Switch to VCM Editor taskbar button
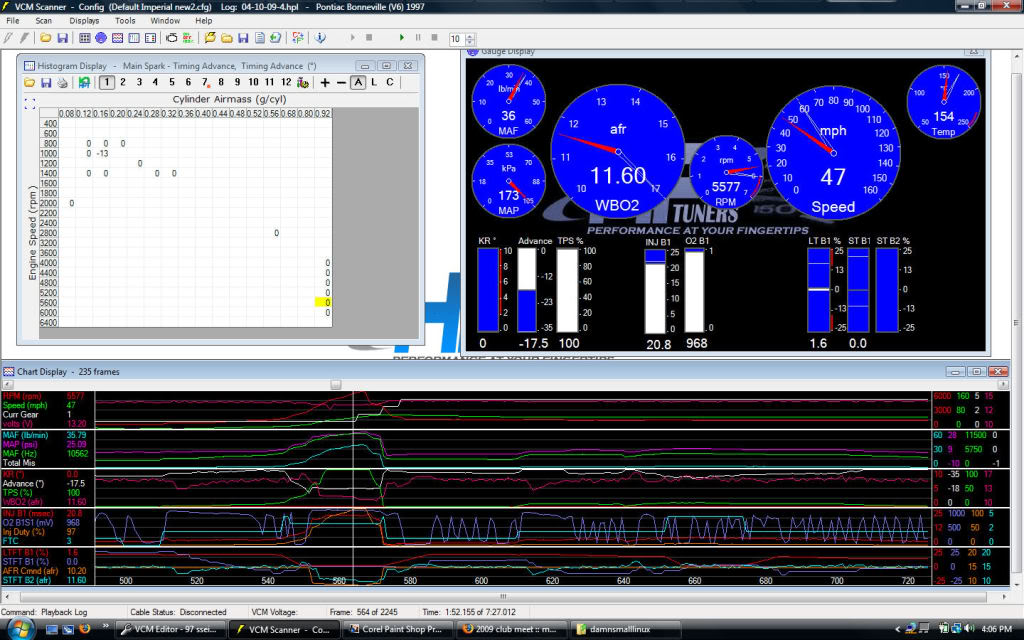Image resolution: width=1024 pixels, height=640 pixels. [x=171, y=630]
